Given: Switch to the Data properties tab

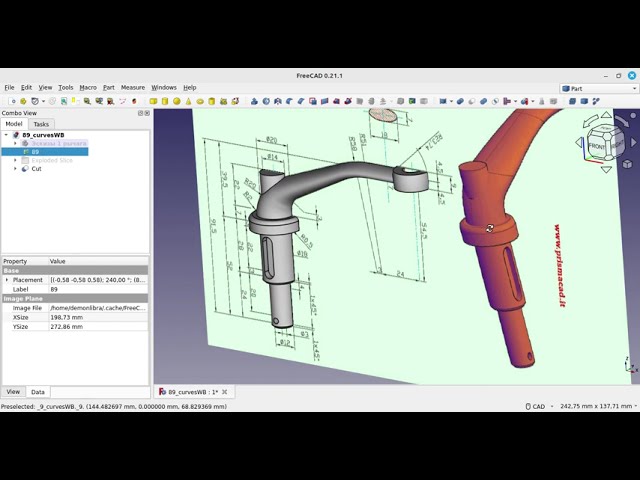Looking at the screenshot, I should tap(38, 392).
